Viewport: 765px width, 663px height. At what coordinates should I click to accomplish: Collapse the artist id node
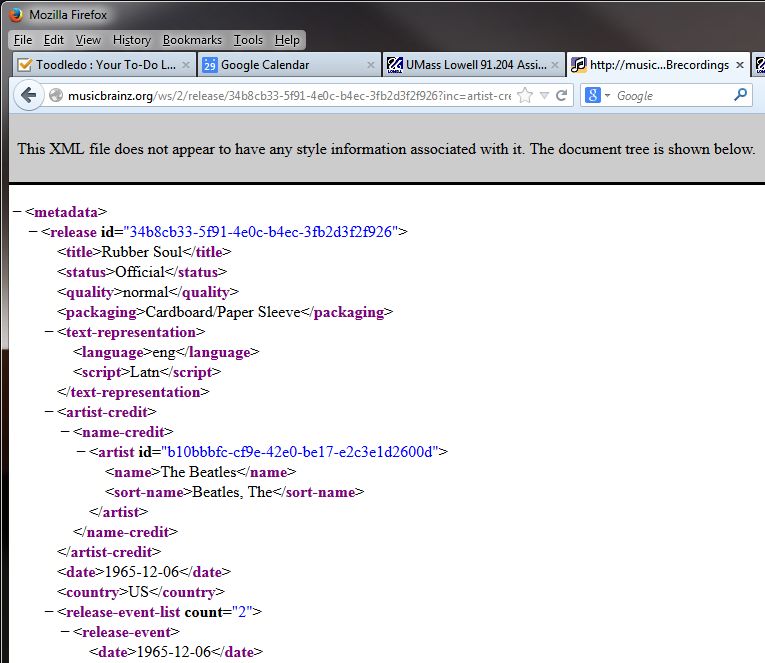[81, 452]
